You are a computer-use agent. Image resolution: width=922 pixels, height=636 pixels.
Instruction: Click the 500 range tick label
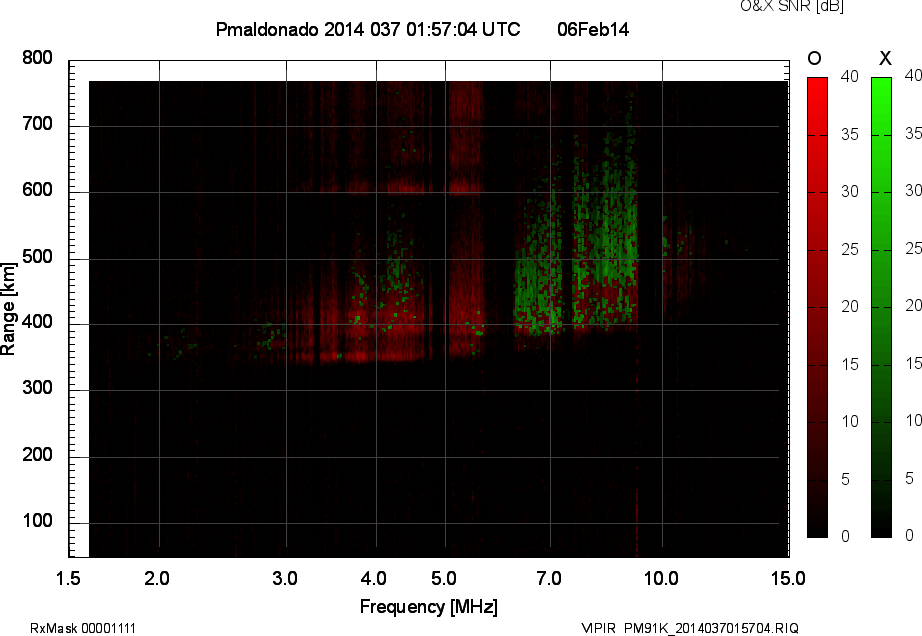[38, 257]
